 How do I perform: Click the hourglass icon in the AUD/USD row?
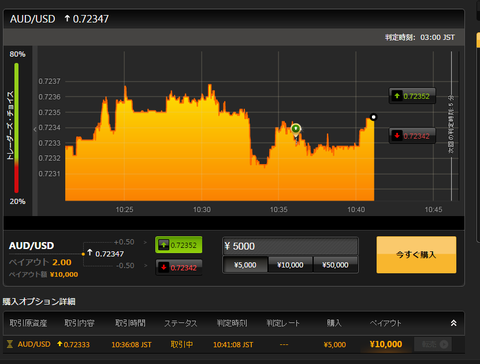10,344
